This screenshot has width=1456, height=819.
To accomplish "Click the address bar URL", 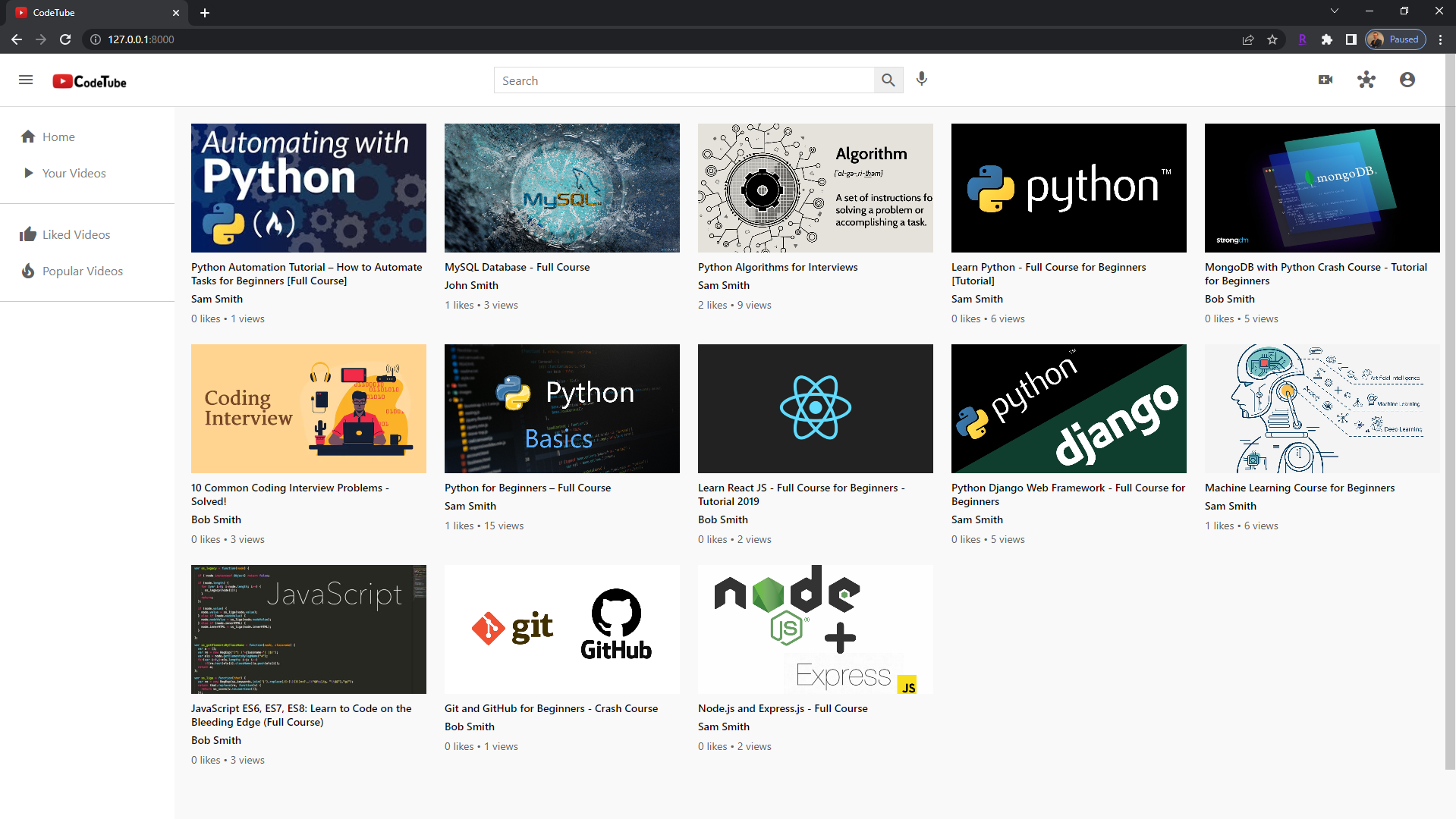I will [141, 39].
